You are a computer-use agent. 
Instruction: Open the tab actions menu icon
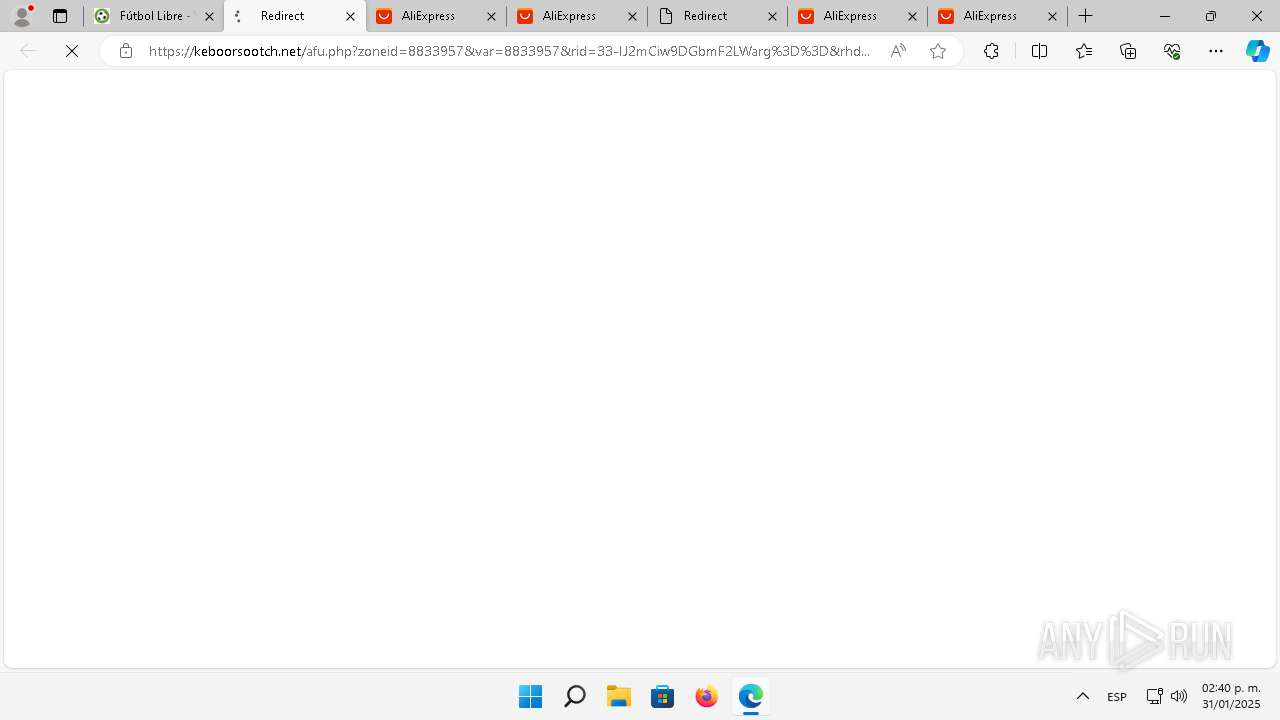coord(60,16)
